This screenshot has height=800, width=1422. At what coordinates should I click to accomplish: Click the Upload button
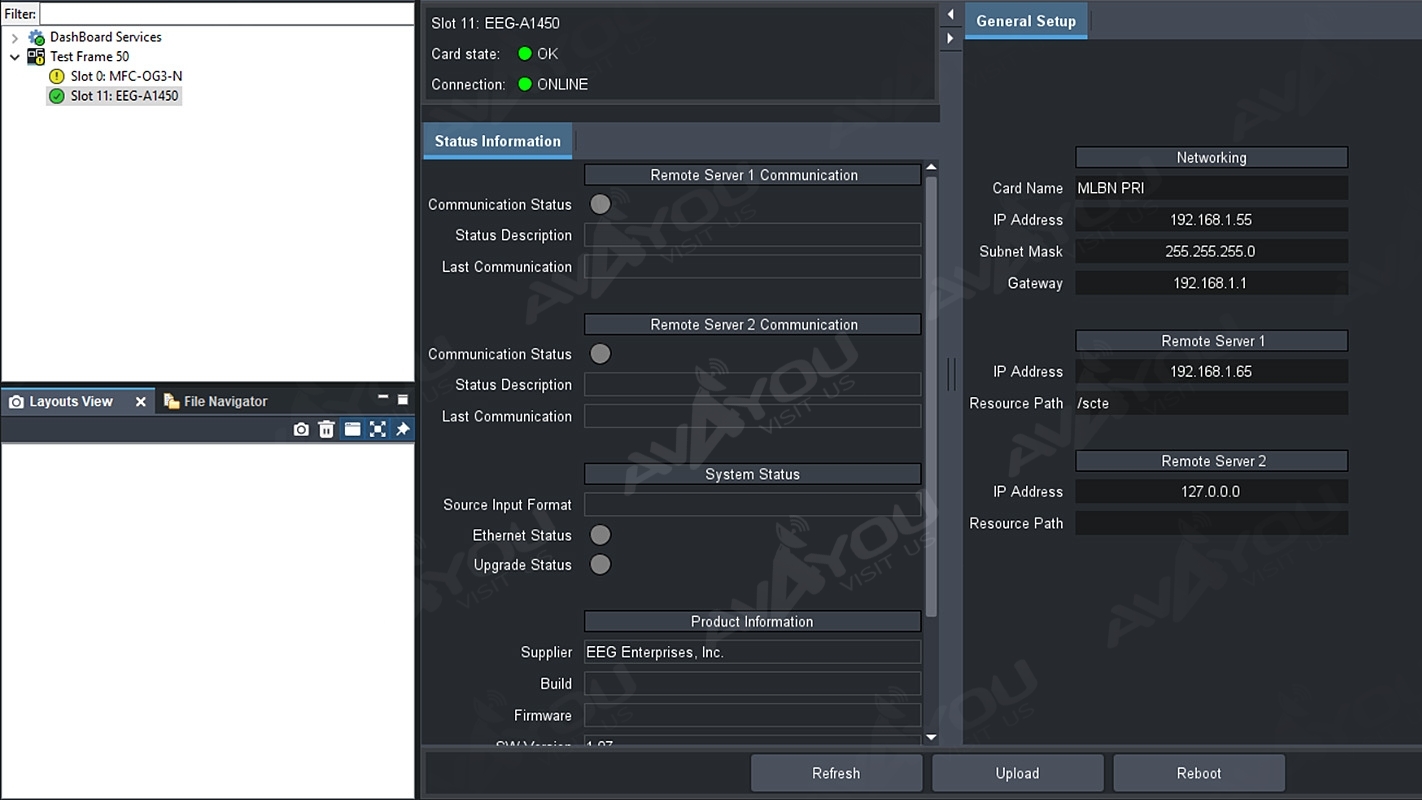[1017, 773]
